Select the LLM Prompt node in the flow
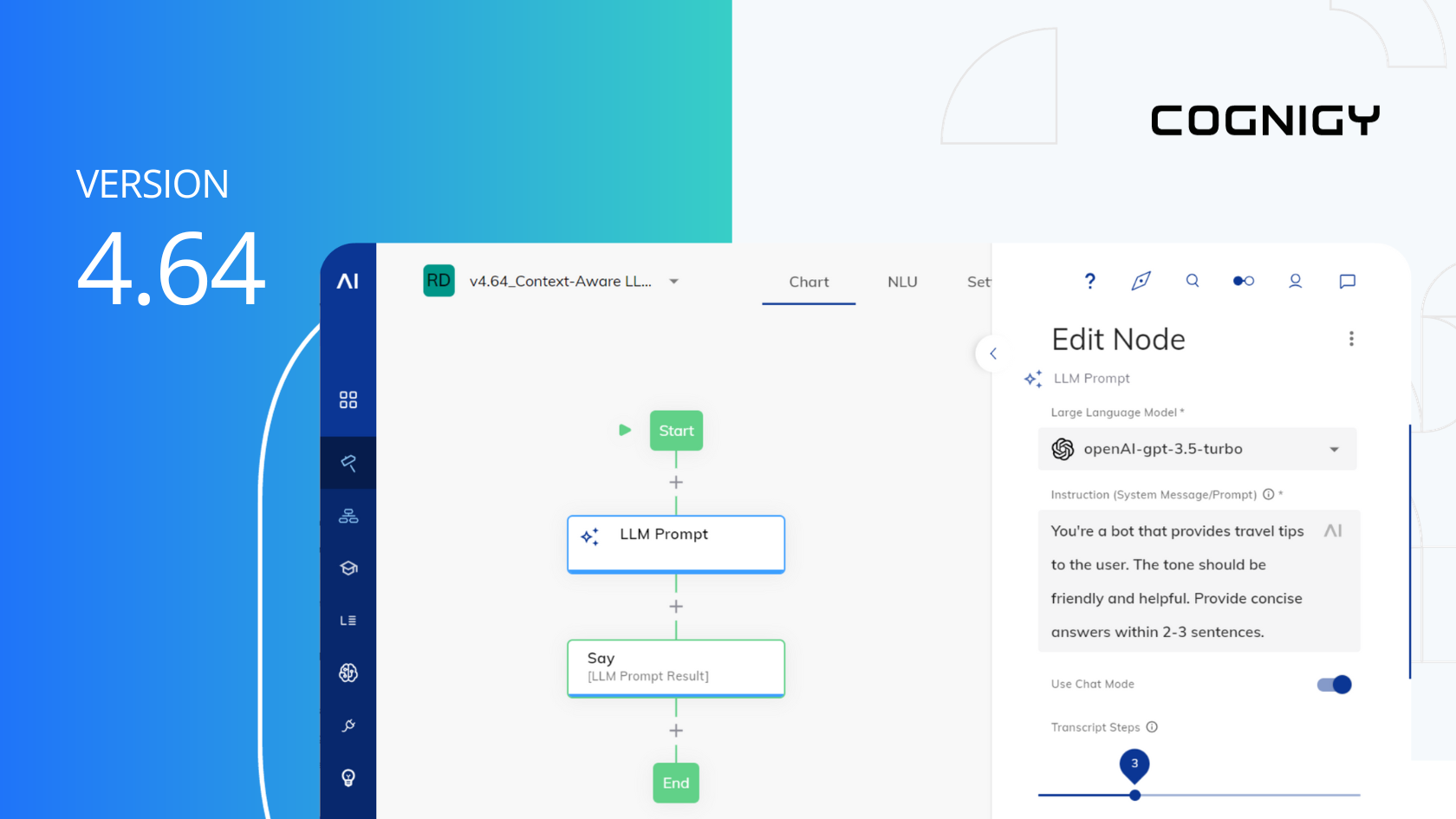 point(675,543)
